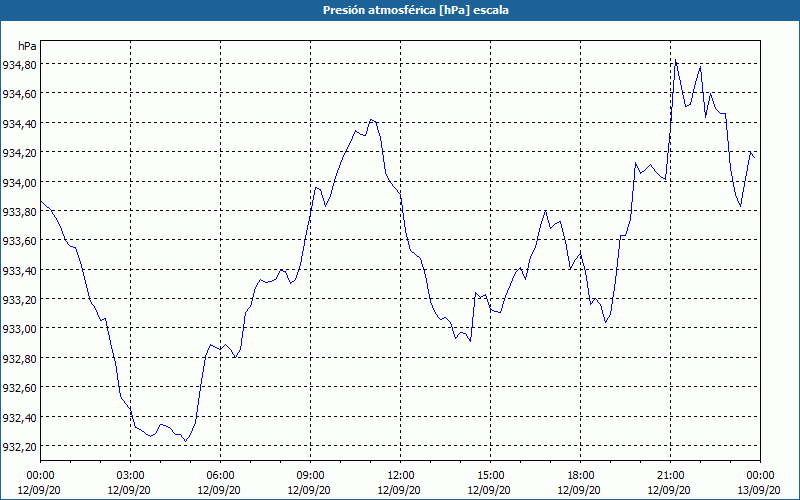This screenshot has width=800, height=500.
Task: Click the 932,80 y-axis label
Action: (18, 359)
